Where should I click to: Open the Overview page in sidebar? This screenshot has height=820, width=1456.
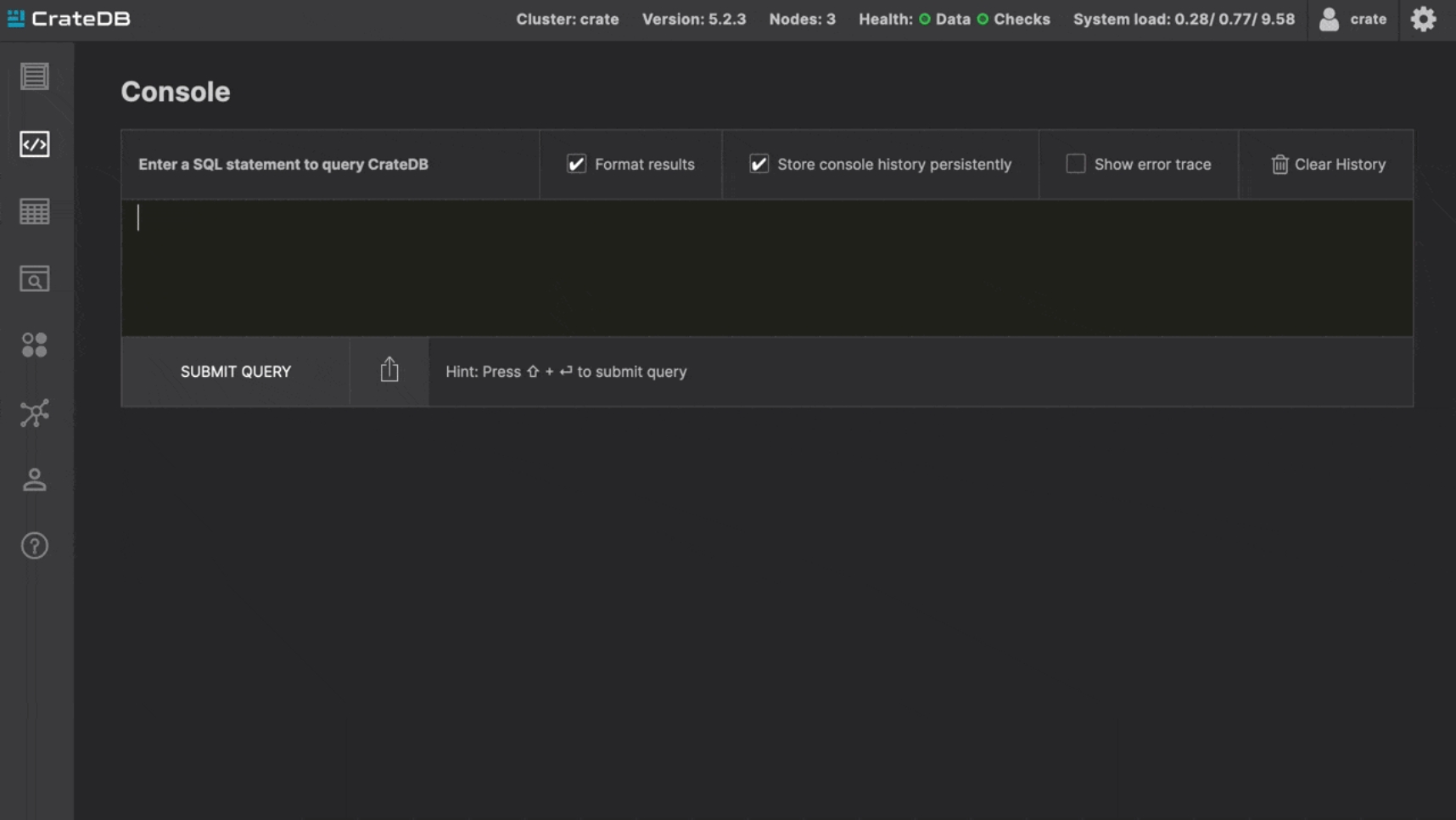(x=35, y=76)
